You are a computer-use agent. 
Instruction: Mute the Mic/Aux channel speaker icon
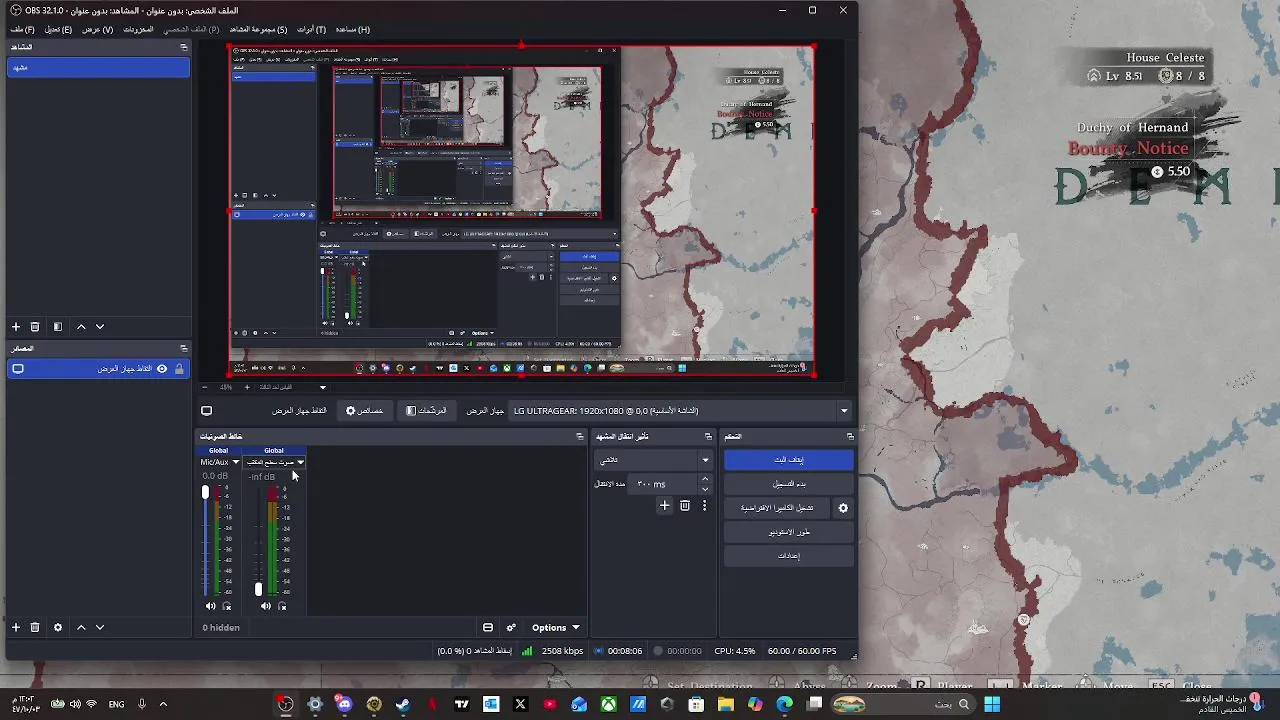[210, 606]
